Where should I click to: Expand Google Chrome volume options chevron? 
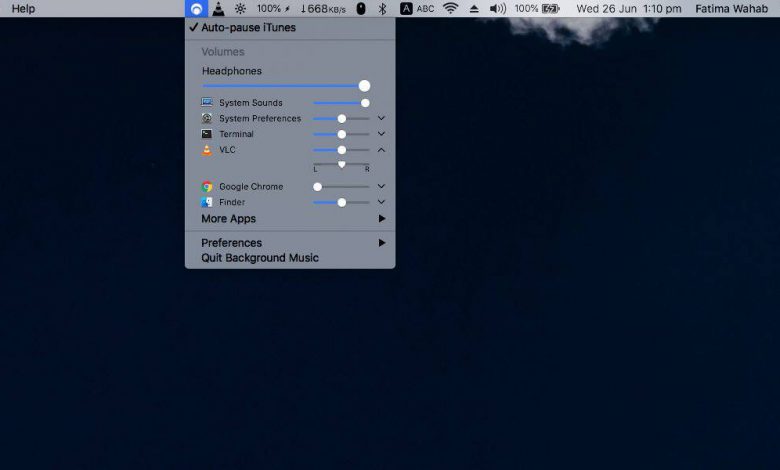tap(381, 187)
